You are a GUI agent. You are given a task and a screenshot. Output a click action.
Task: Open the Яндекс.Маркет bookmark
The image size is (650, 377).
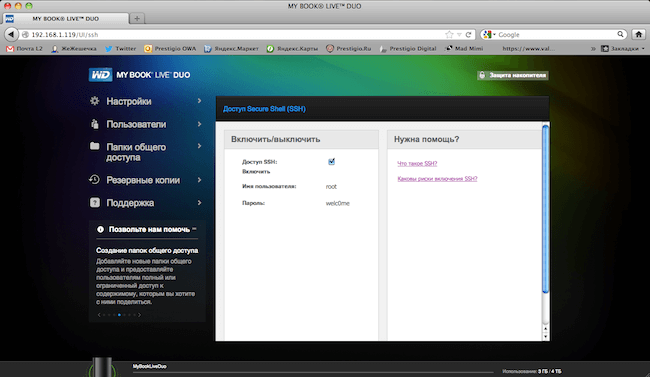pyautogui.click(x=231, y=49)
